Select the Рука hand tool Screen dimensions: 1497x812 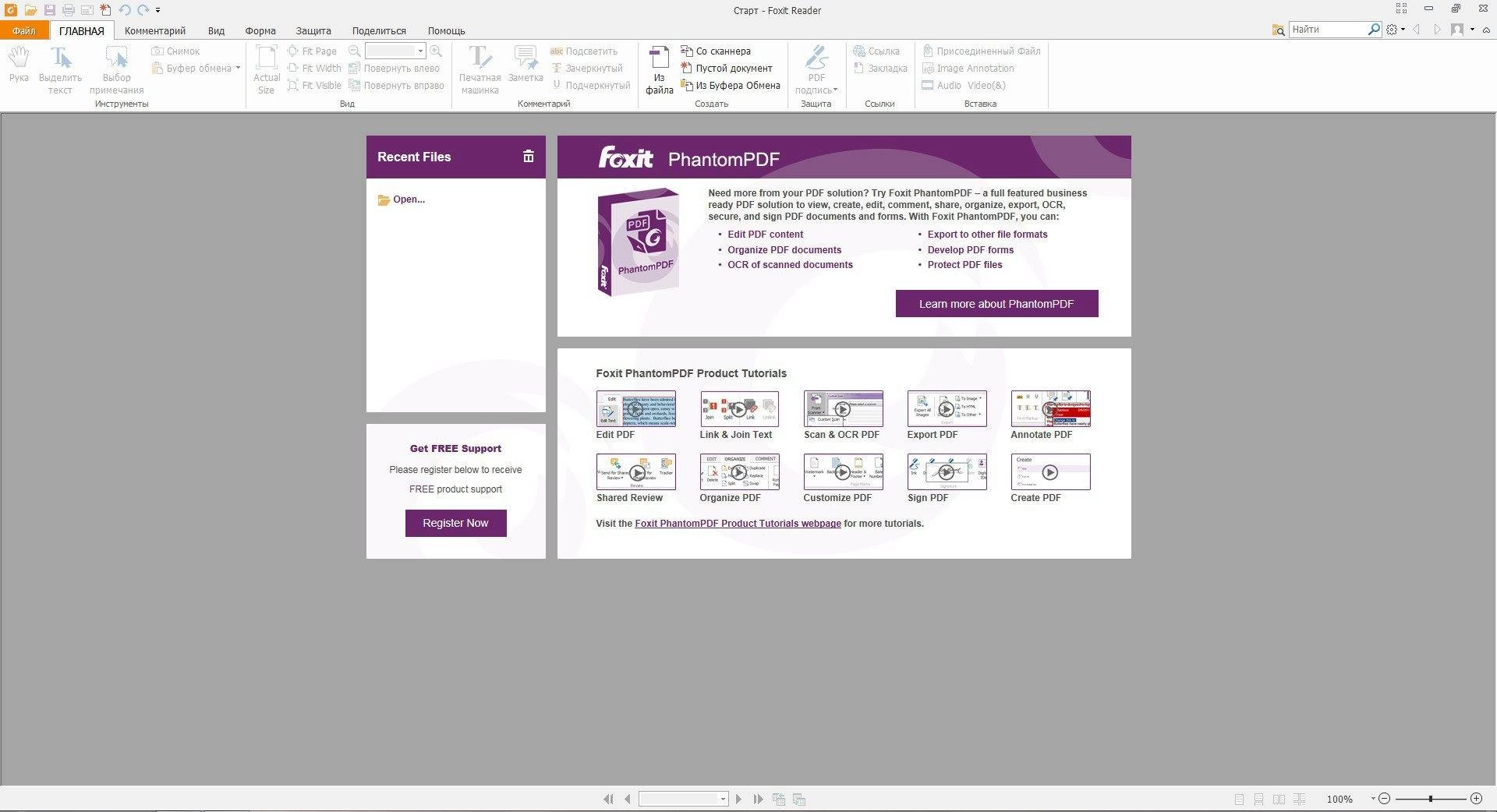[19, 64]
